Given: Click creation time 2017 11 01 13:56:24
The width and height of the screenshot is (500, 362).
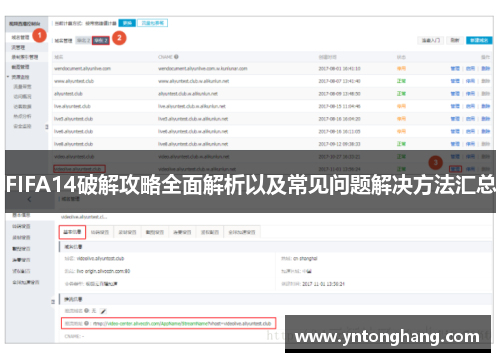Looking at the screenshot, I should coord(323,284).
